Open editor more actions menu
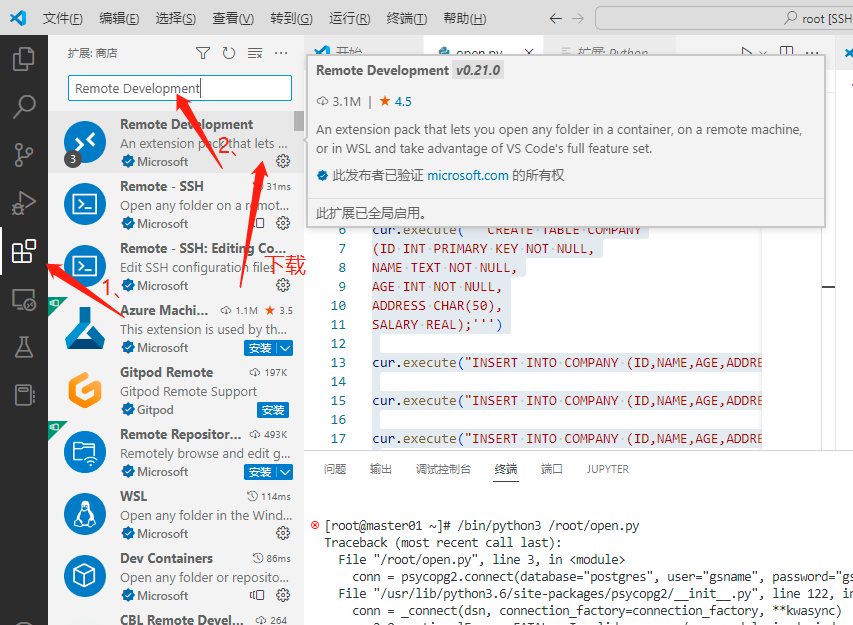This screenshot has height=625, width=853. 812,53
